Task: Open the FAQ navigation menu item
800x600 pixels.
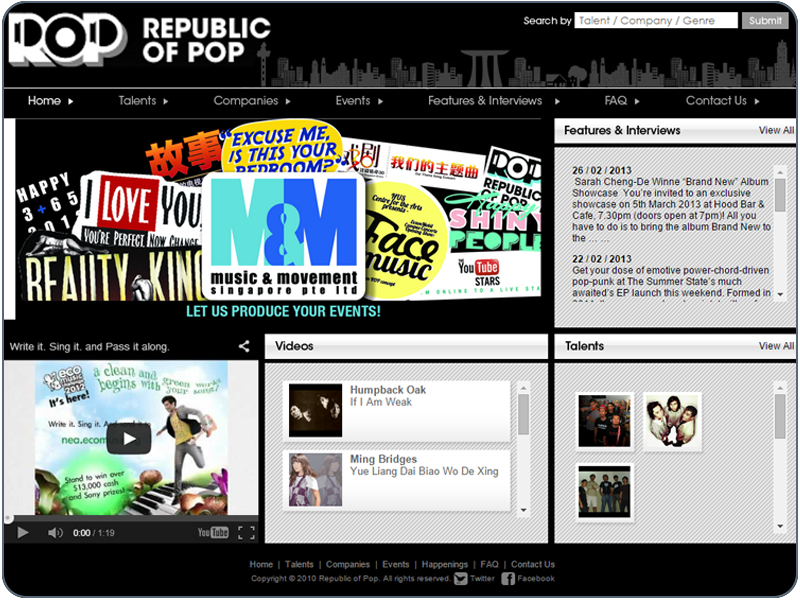Action: pos(616,101)
